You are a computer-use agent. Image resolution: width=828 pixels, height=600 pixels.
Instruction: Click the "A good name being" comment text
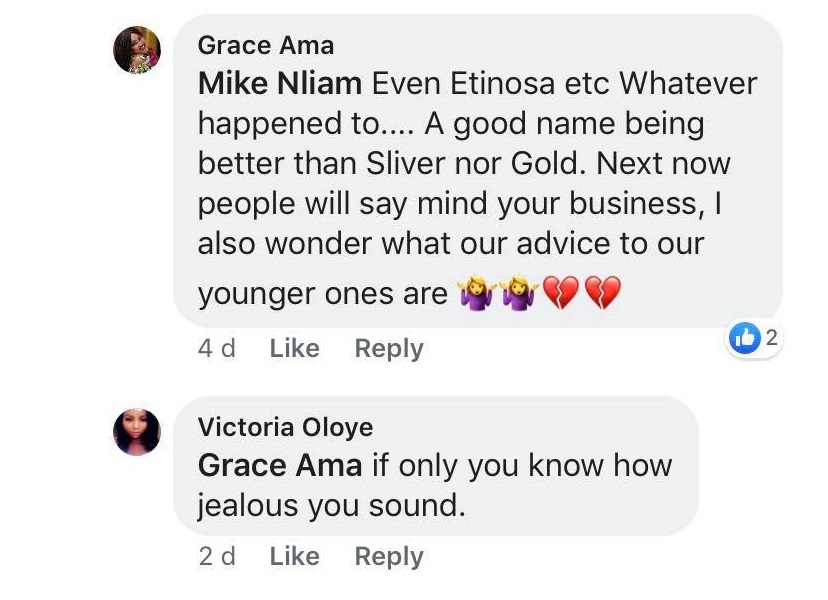coord(564,124)
